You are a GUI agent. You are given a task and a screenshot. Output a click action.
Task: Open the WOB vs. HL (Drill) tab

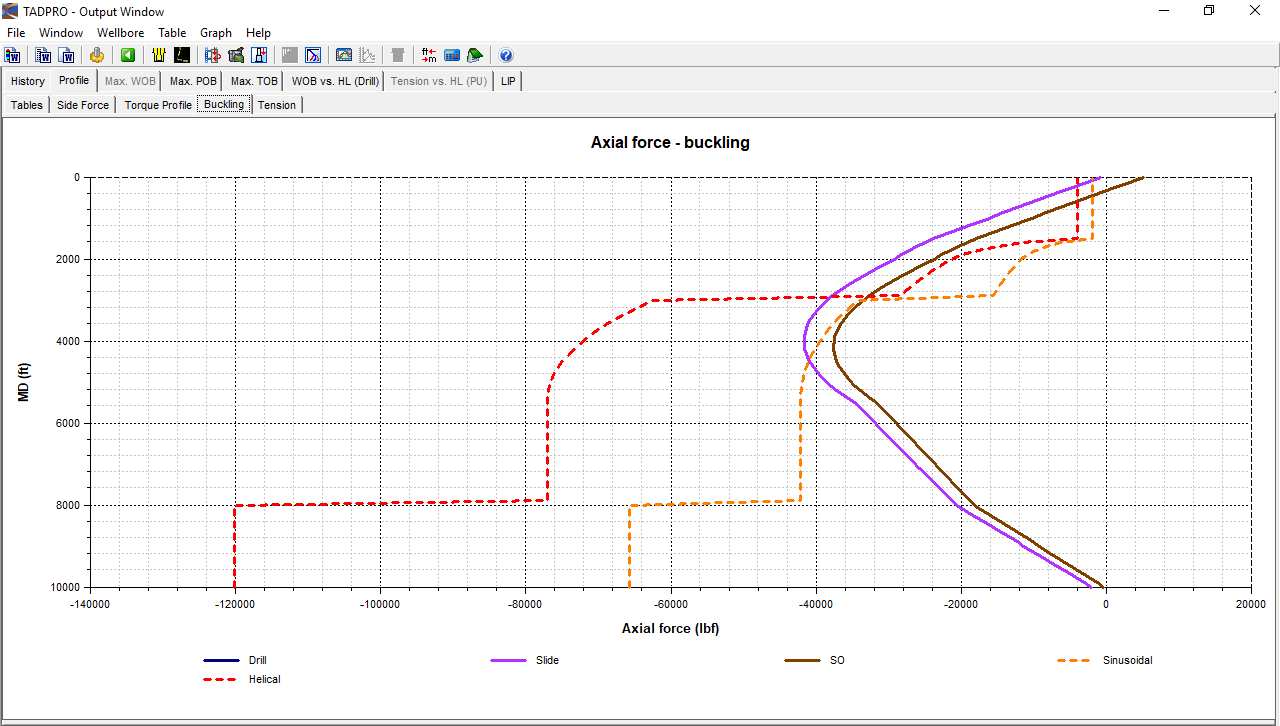coord(335,81)
